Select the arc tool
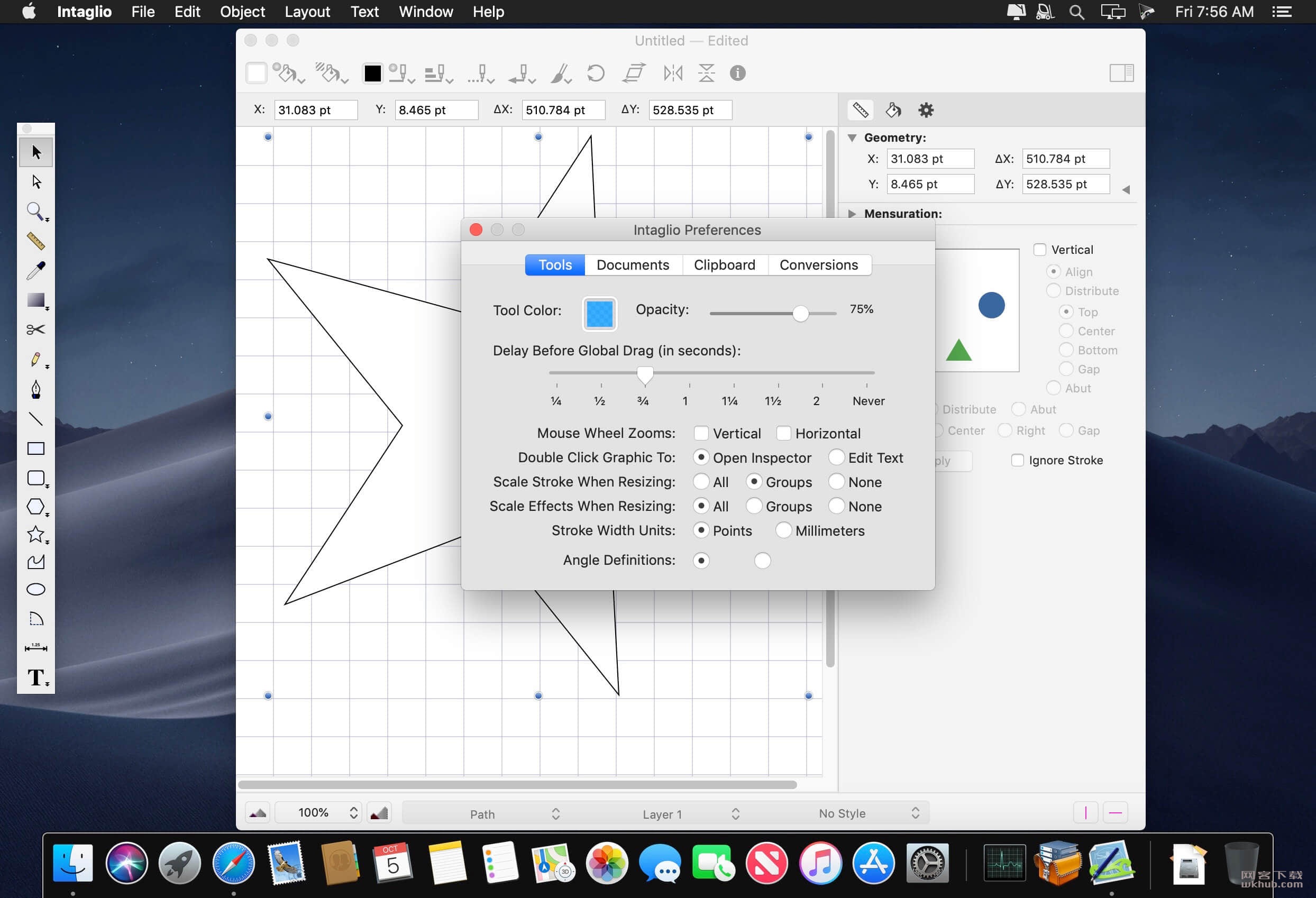 pos(36,618)
